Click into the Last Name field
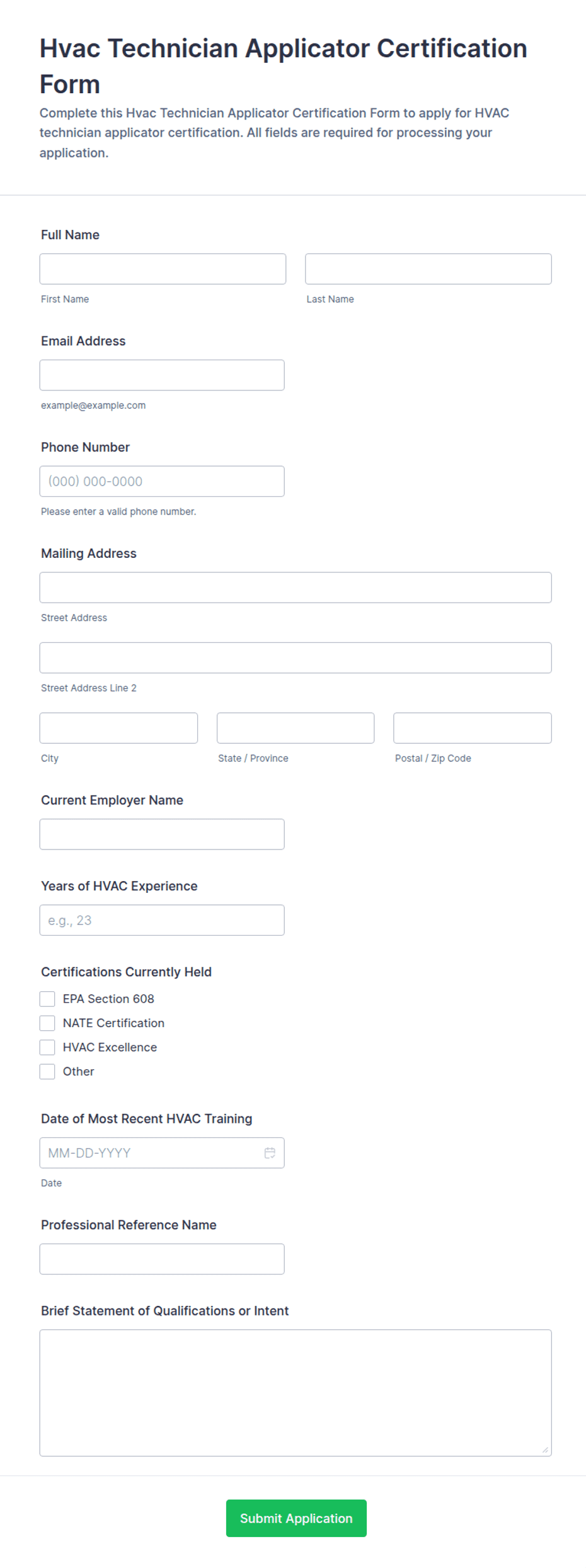This screenshot has height=1568, width=586. click(428, 269)
